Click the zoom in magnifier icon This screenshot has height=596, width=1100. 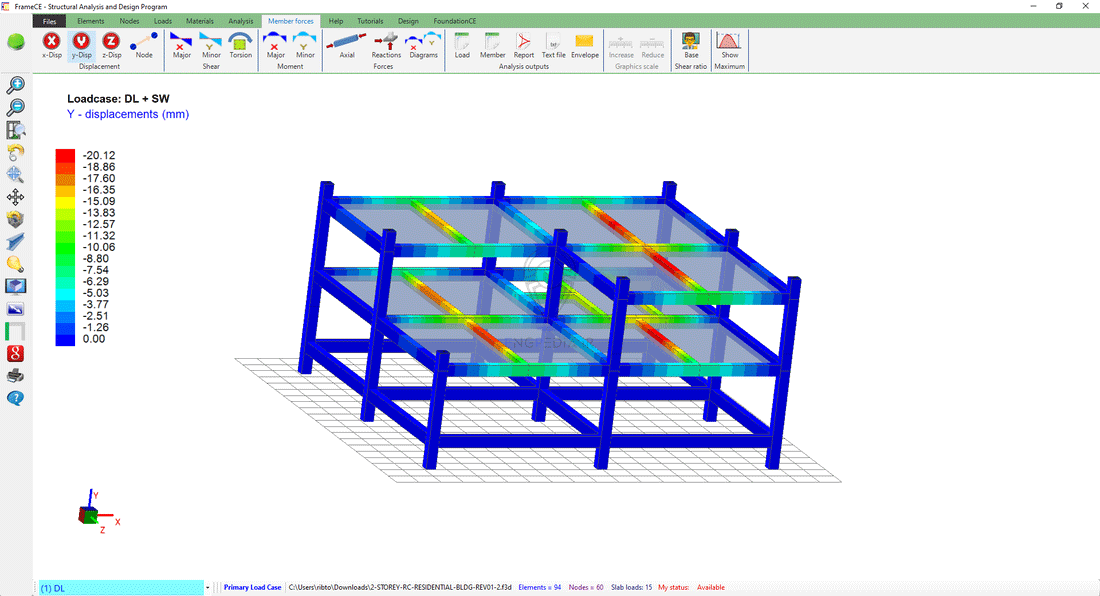[16, 86]
